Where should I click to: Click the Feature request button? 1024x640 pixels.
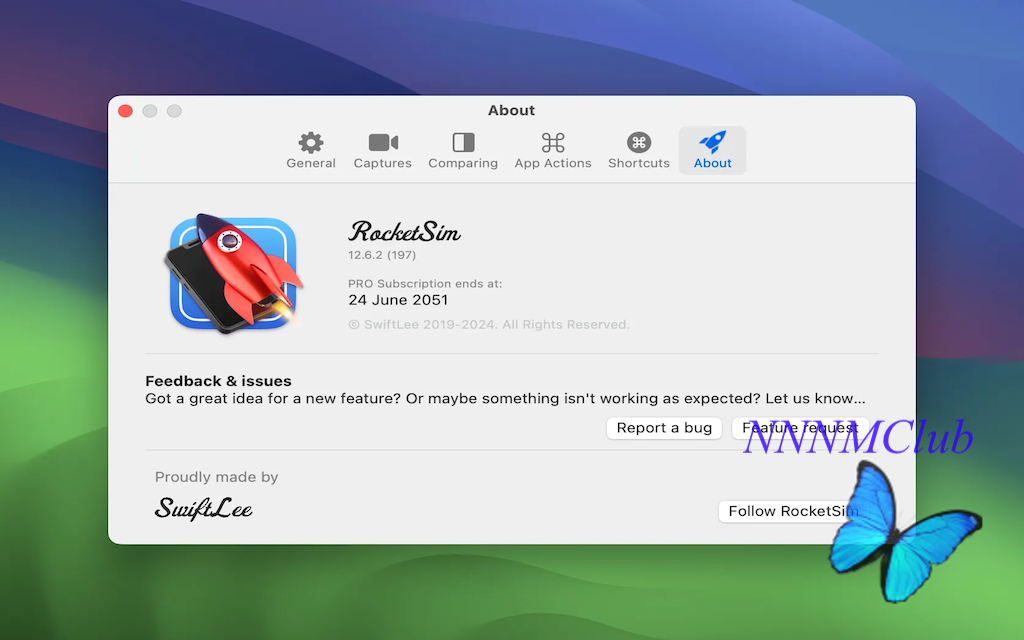800,428
